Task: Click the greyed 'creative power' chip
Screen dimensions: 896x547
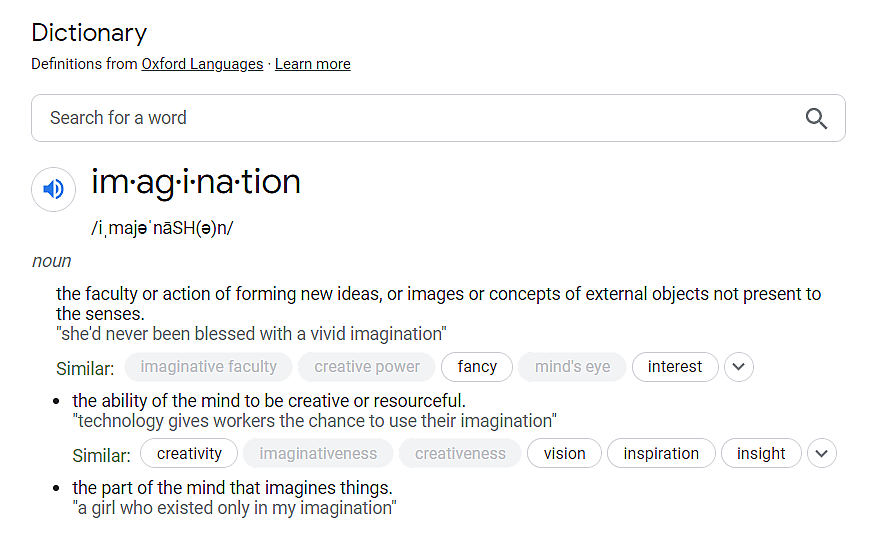Action: (367, 367)
